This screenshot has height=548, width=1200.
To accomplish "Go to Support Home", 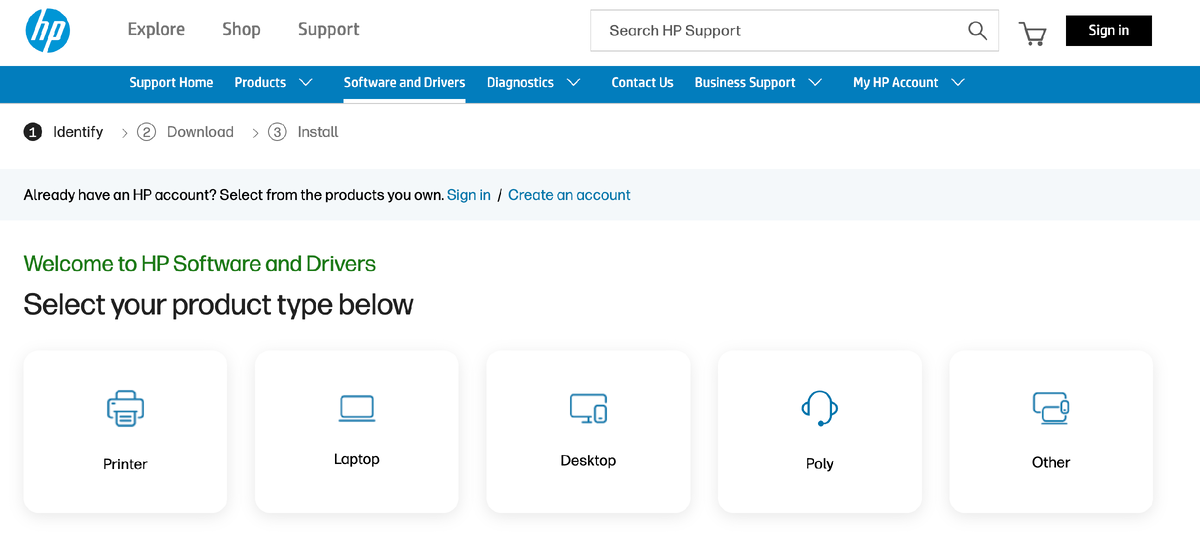I will [171, 83].
